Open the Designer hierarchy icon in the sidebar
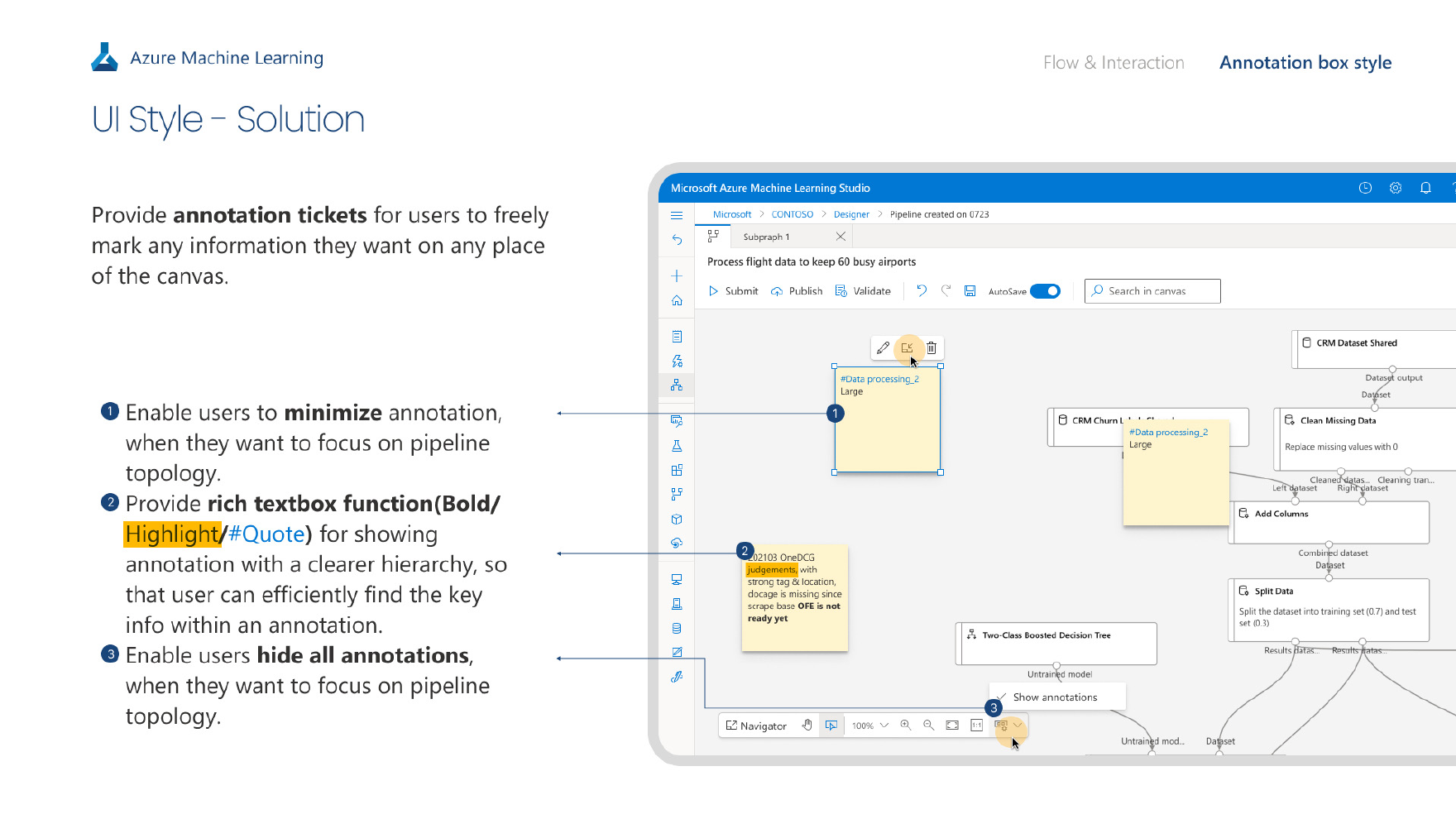Screen dimensions: 1456x819 [677, 385]
